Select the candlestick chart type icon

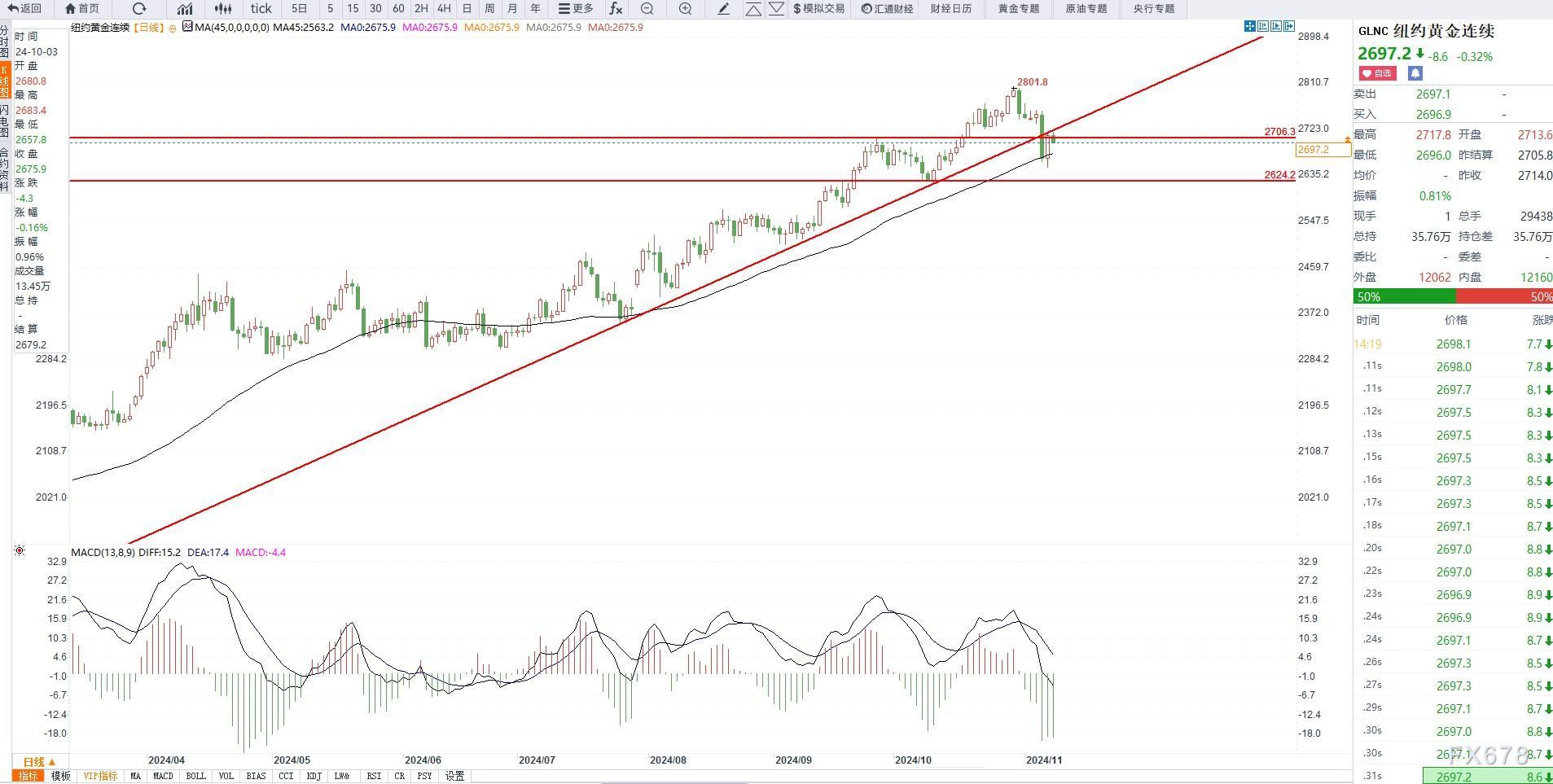222,9
